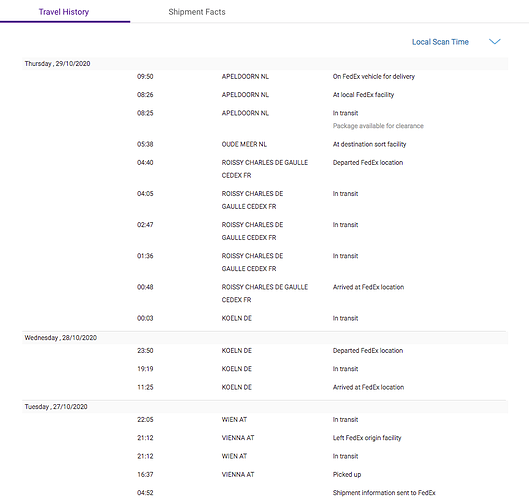Click the 01:36 time entry

pyautogui.click(x=145, y=256)
